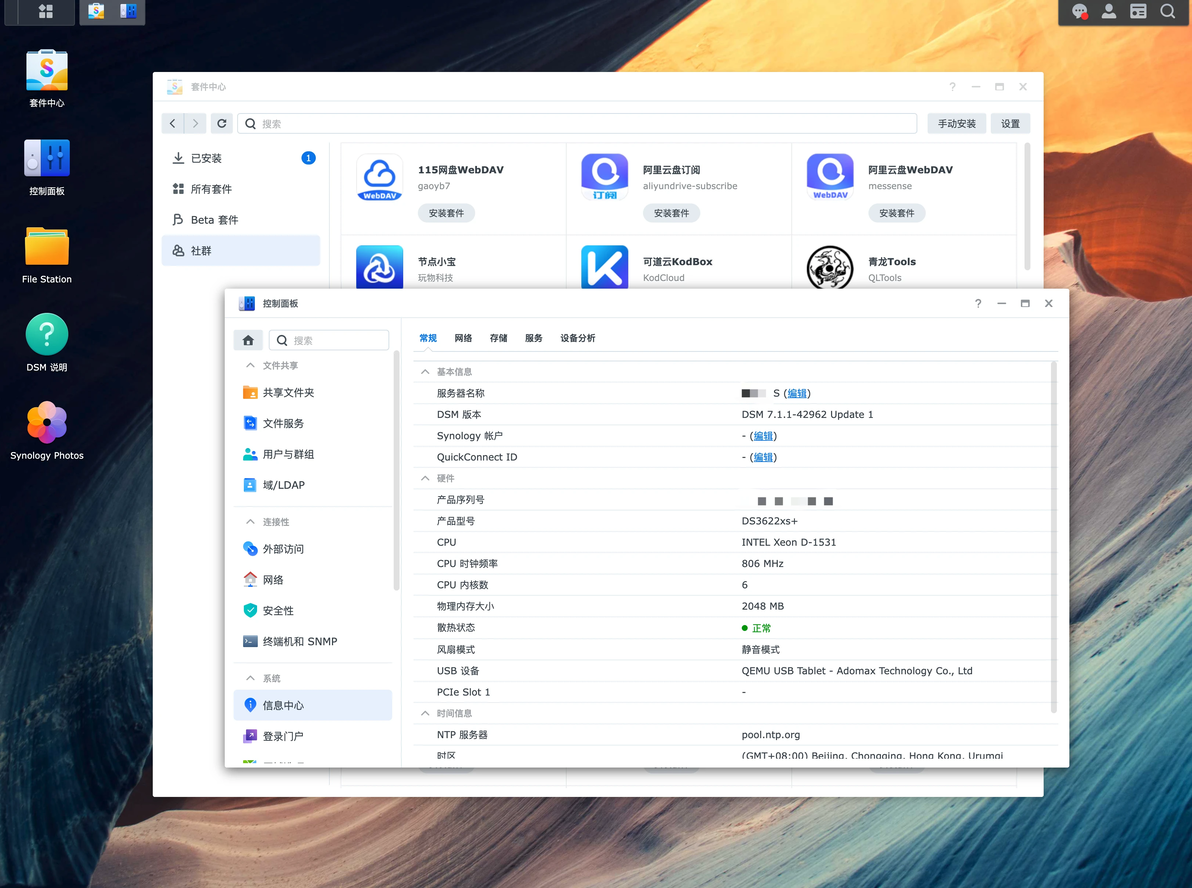Click 节点小宝 package icon
This screenshot has width=1192, height=888.
click(x=379, y=267)
